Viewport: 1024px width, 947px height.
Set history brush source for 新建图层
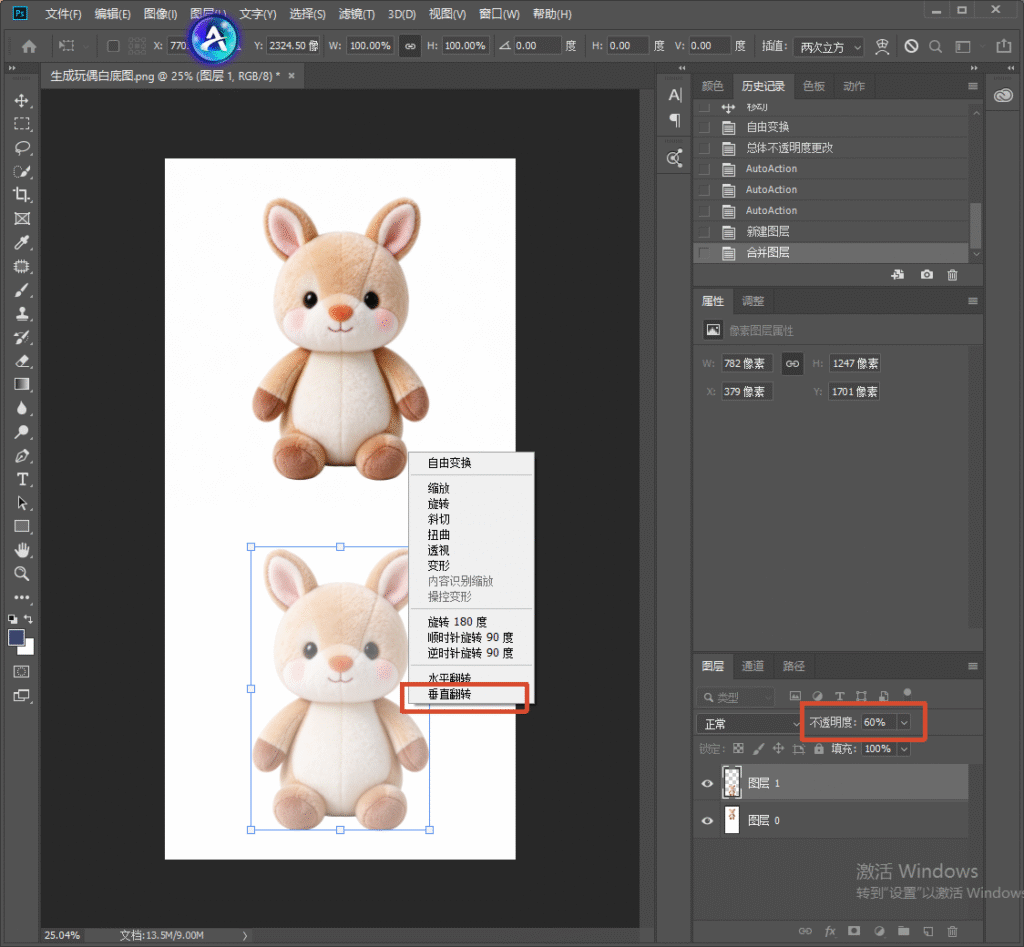point(704,232)
